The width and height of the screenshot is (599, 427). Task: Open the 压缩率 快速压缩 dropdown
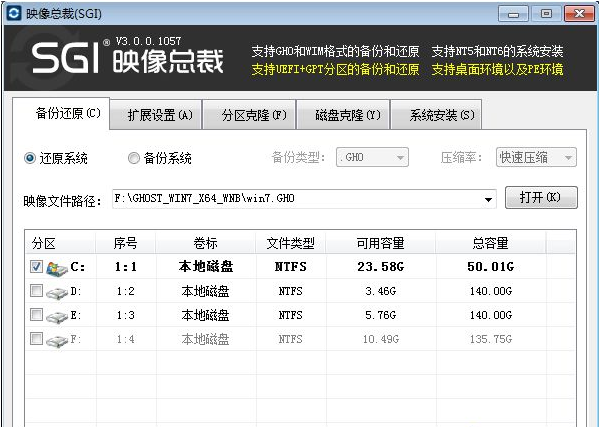pyautogui.click(x=536, y=157)
